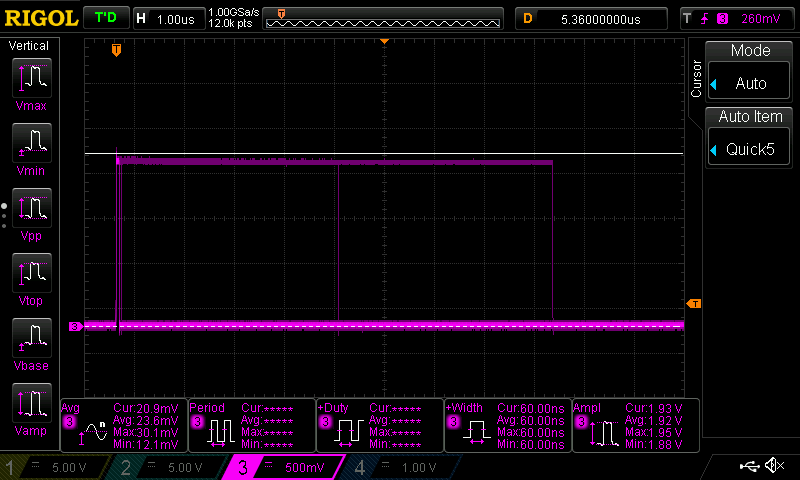The height and width of the screenshot is (480, 800).
Task: Toggle channel 4 at 1.00 V
Action: point(400,467)
